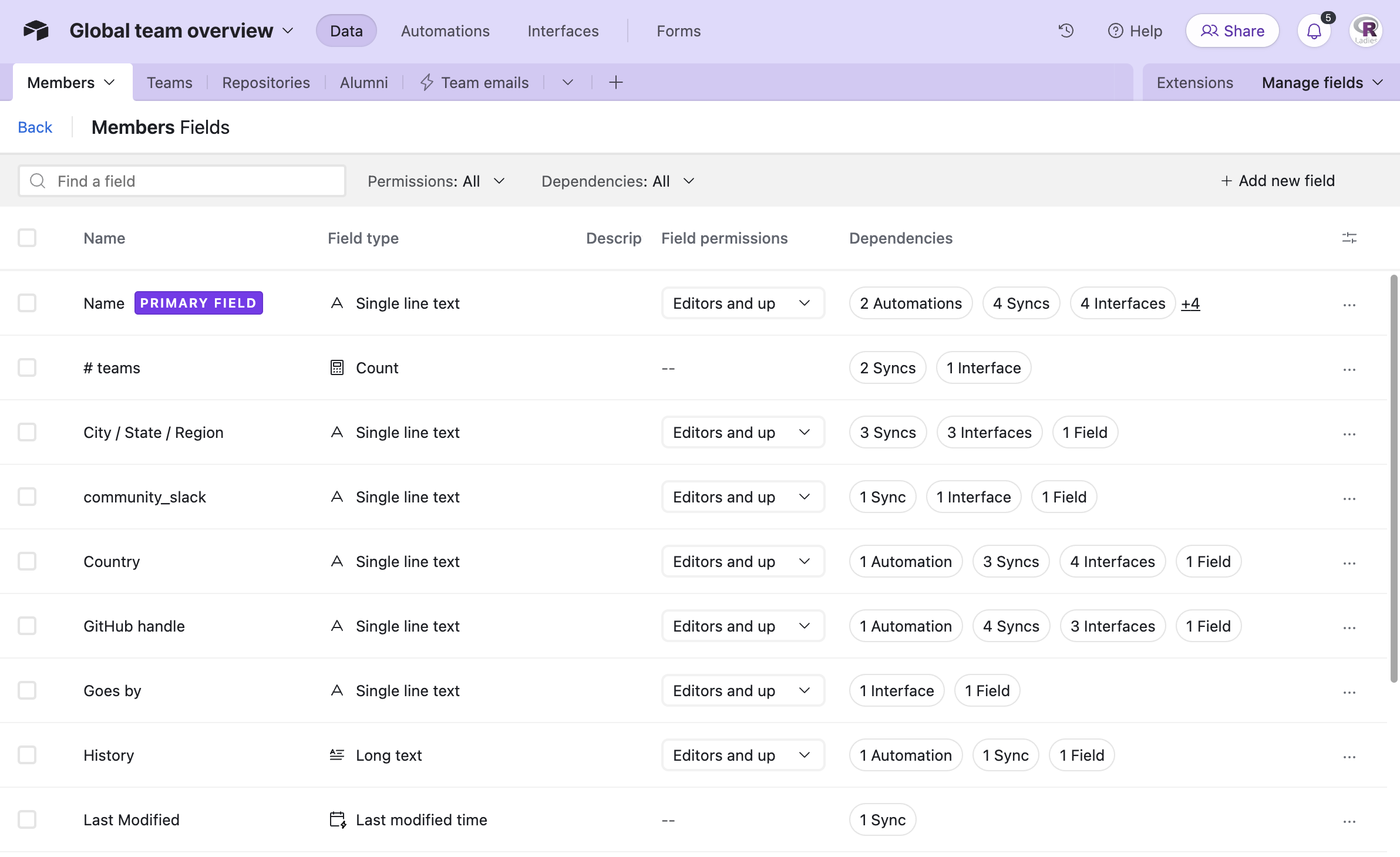Check the GitHub handle row checkbox
The image size is (1400, 857).
click(27, 626)
